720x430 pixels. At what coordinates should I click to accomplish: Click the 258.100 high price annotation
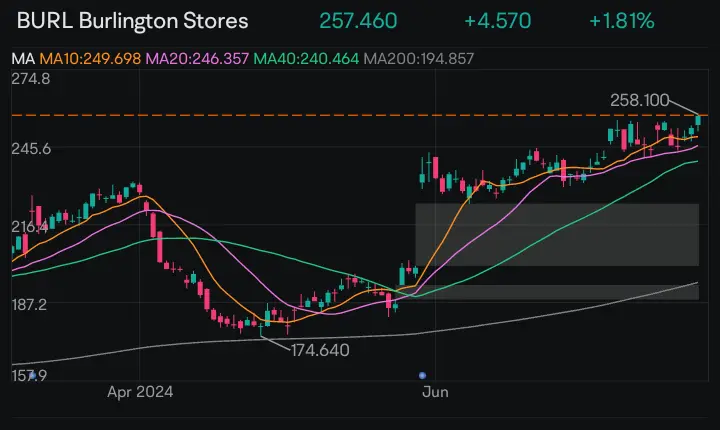(639, 100)
